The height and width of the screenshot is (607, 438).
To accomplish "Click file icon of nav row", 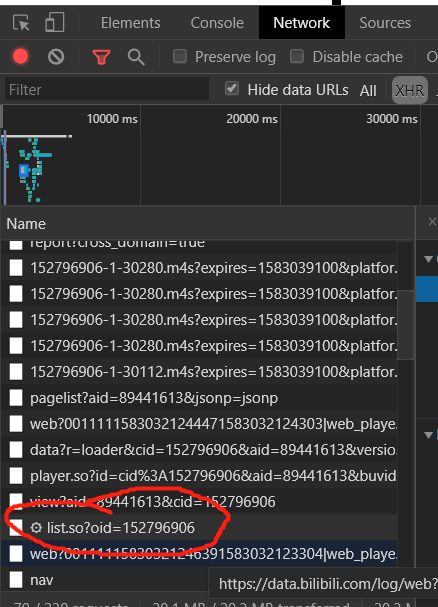I will tap(16, 580).
